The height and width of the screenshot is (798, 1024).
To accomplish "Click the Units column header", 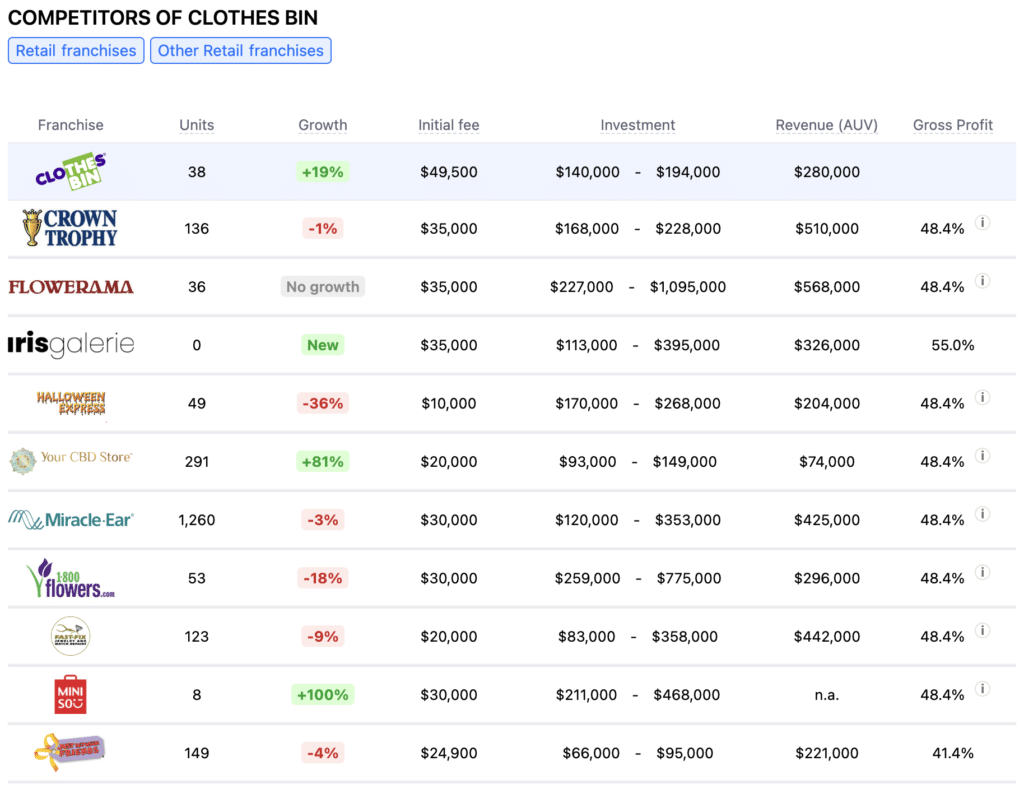I will (197, 125).
